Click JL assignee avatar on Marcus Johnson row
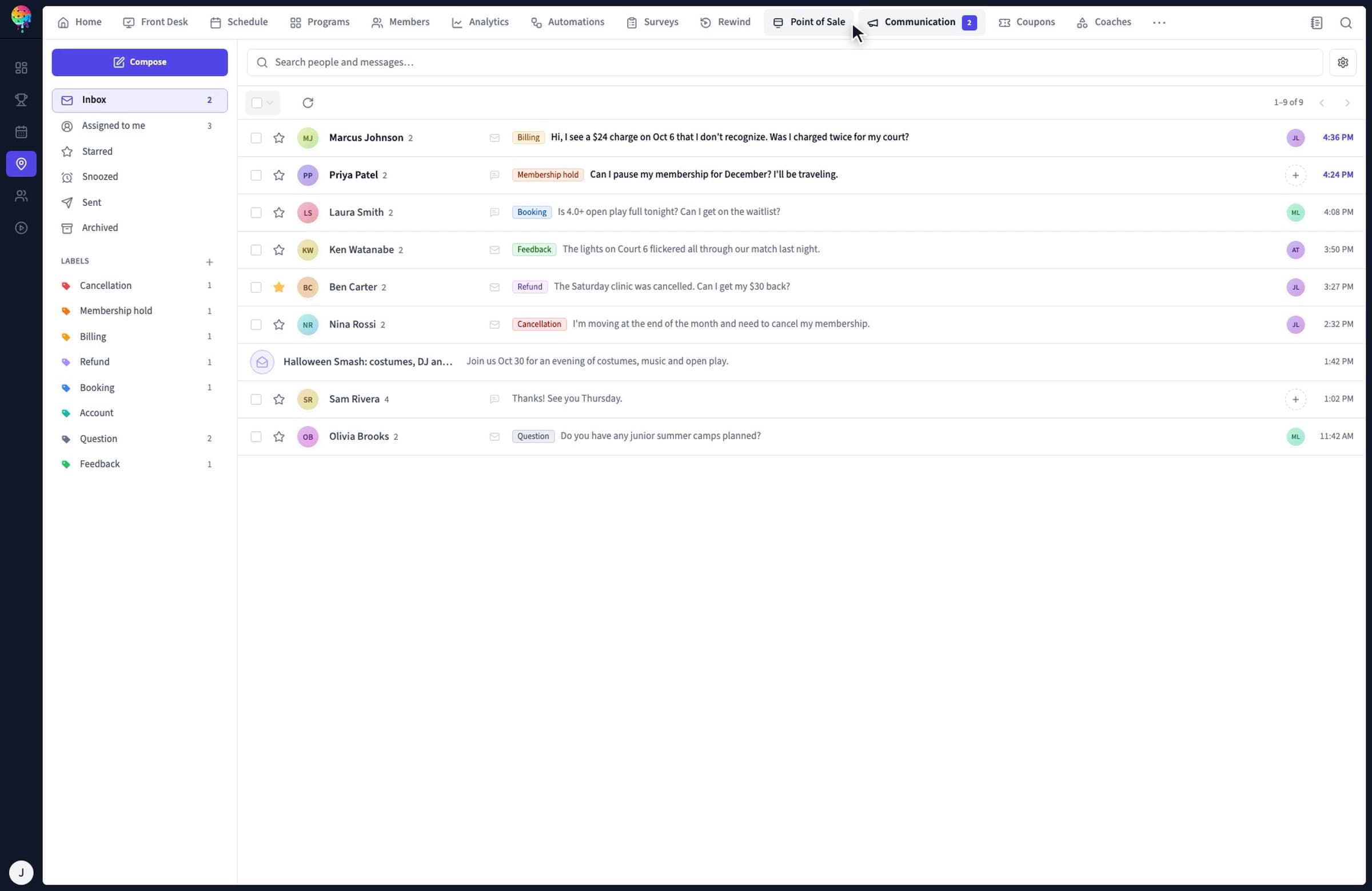Viewport: 1372px width, 891px height. coord(1295,138)
